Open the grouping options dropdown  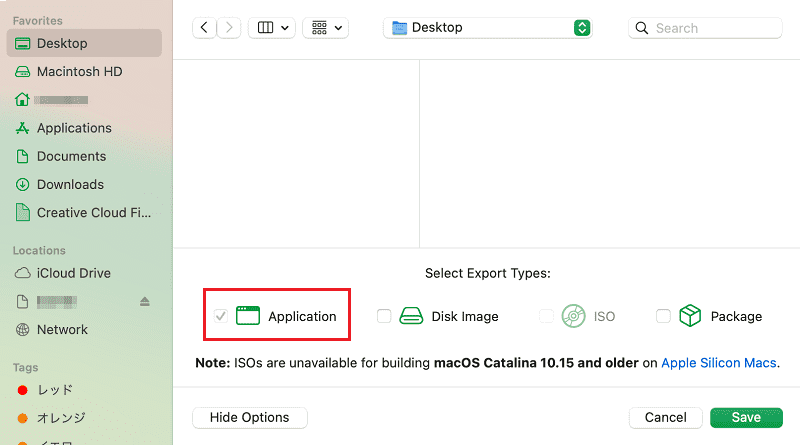click(x=326, y=28)
